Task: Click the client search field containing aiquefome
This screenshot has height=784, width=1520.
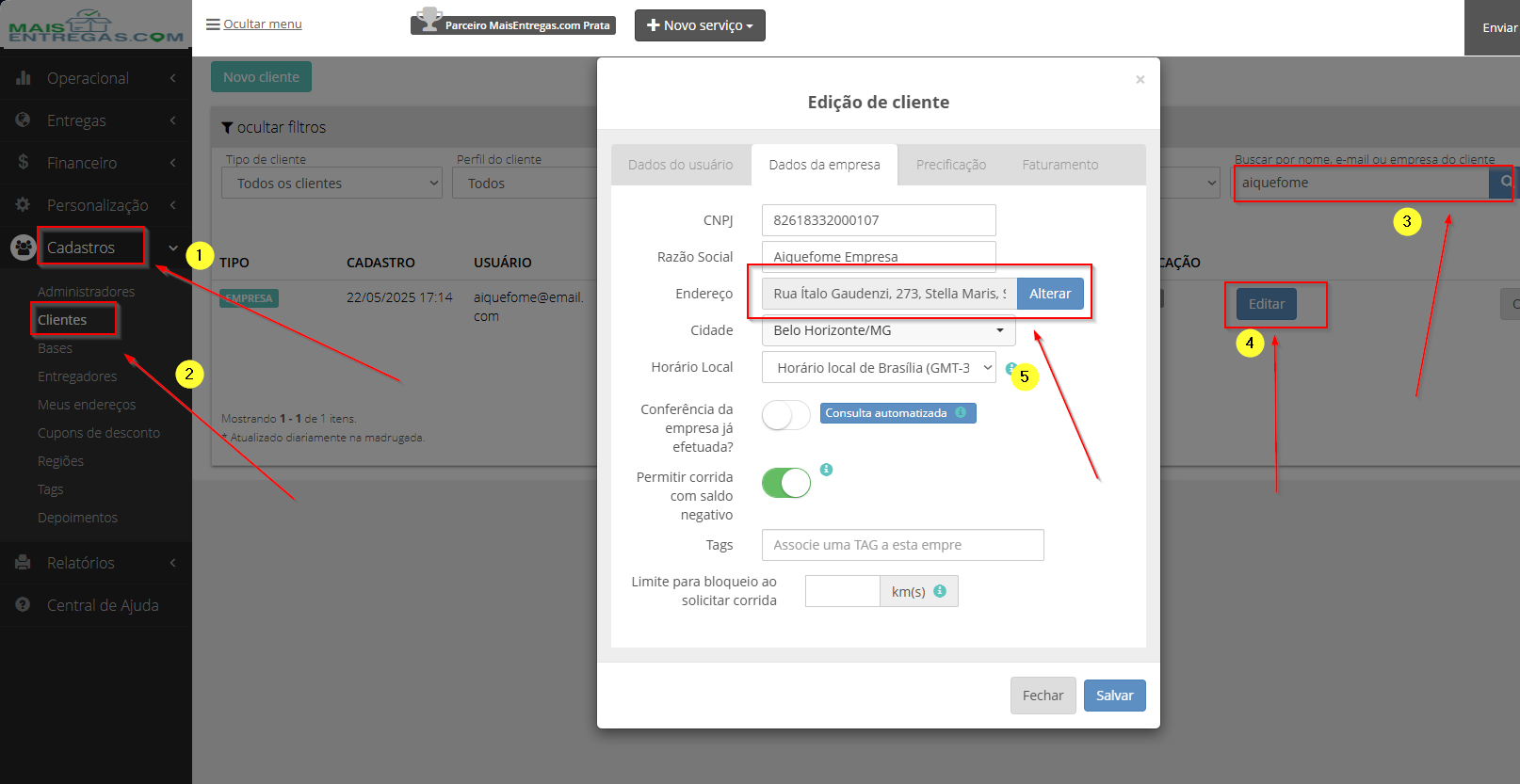Action: [x=1362, y=183]
